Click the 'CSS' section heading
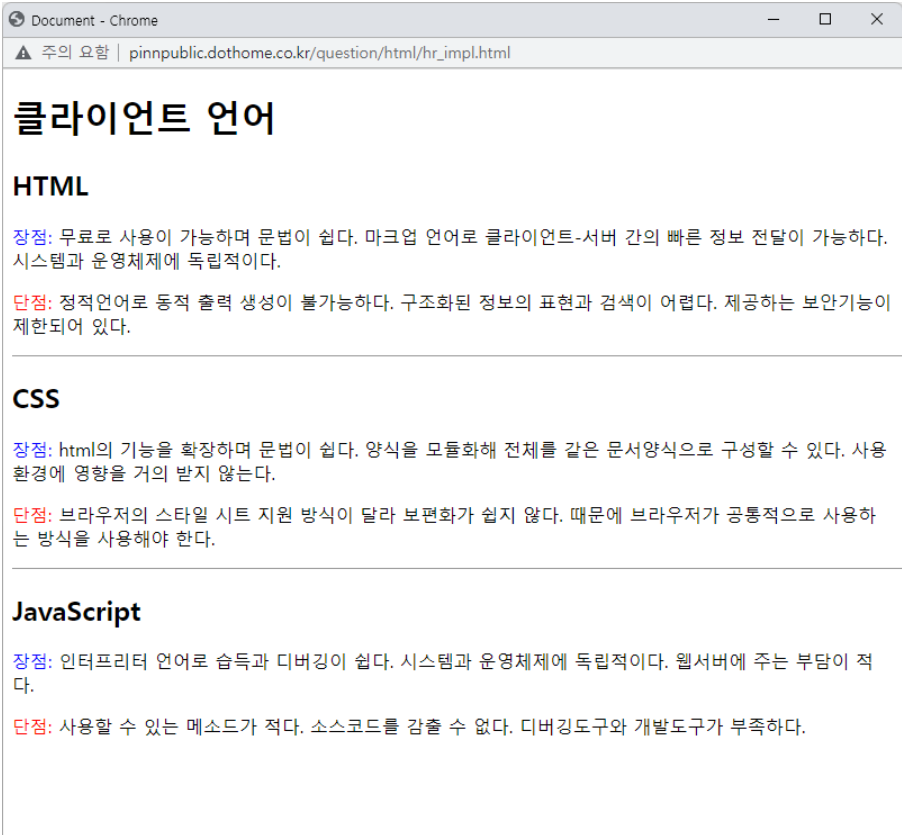Screen dimensions: 902x835 pyautogui.click(x=36, y=399)
